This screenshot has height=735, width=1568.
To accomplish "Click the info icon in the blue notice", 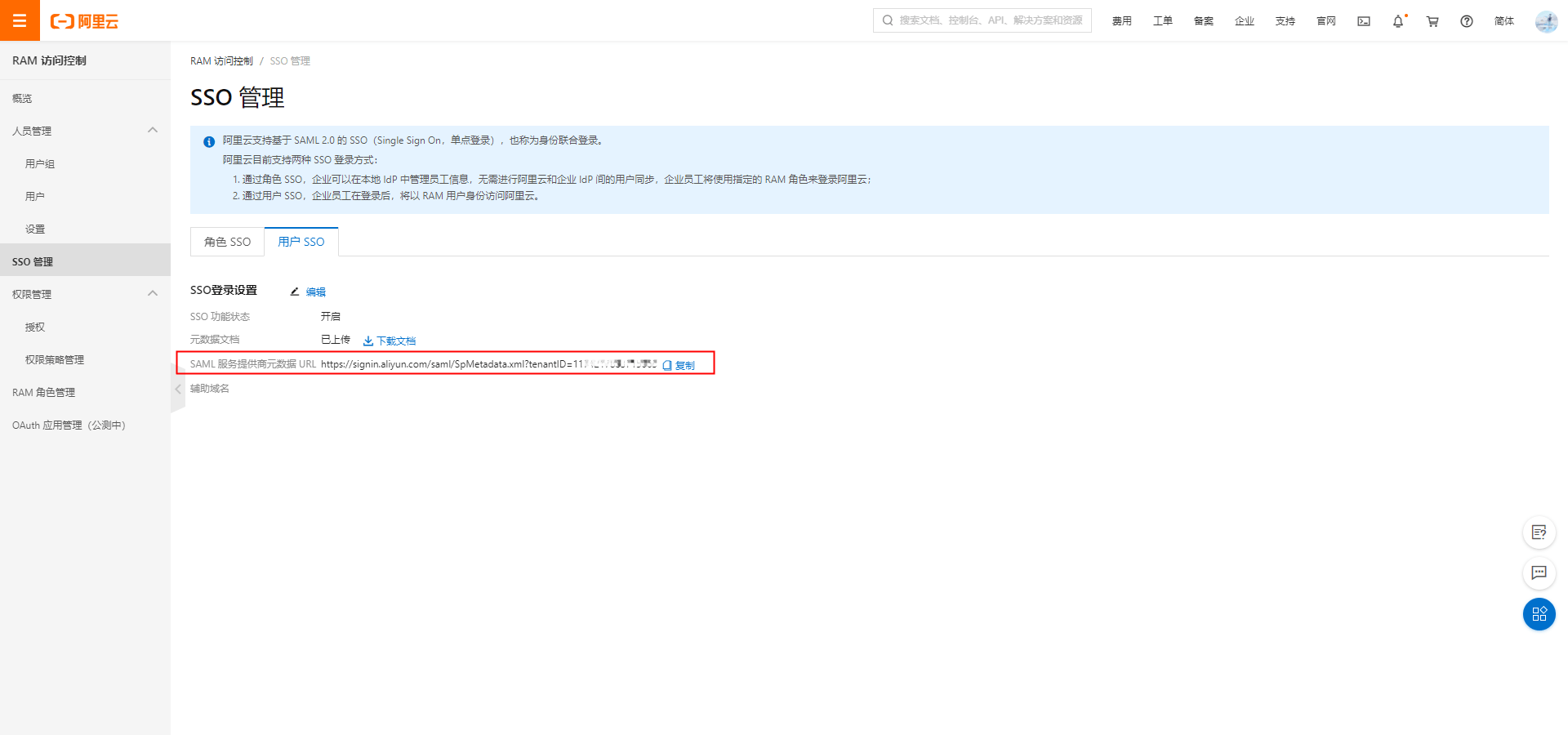I will pyautogui.click(x=209, y=141).
